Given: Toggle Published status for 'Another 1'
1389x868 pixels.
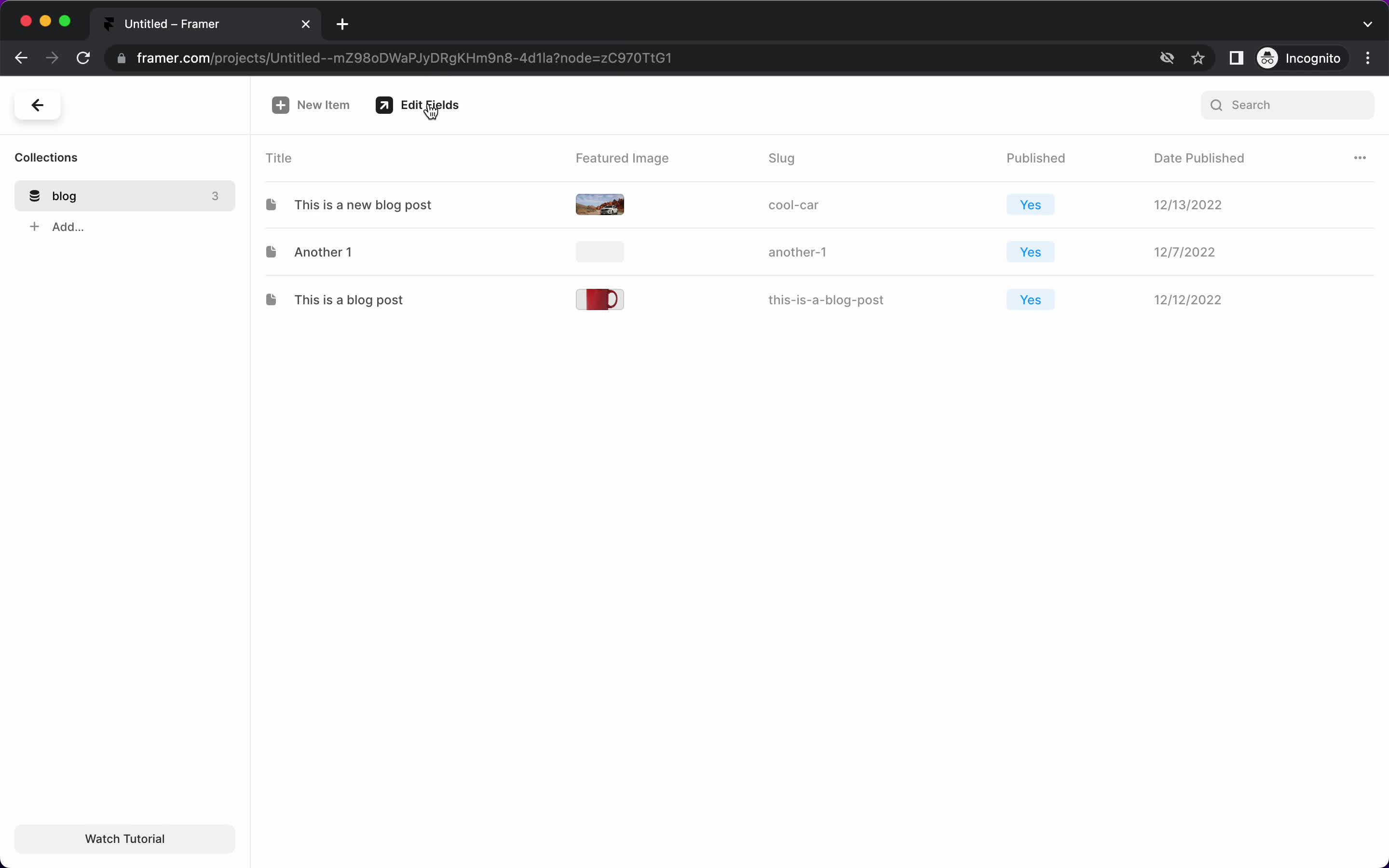Looking at the screenshot, I should [x=1030, y=252].
